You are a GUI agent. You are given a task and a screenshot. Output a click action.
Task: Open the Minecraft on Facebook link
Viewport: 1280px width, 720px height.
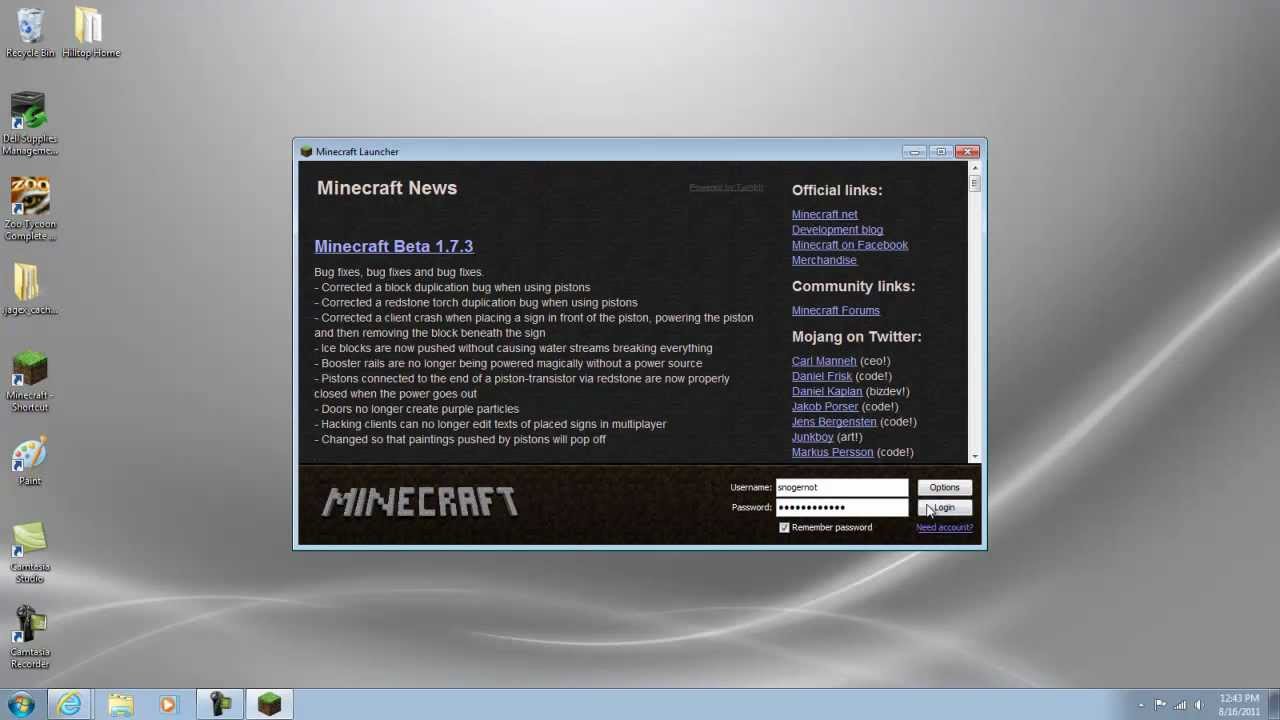[x=850, y=244]
